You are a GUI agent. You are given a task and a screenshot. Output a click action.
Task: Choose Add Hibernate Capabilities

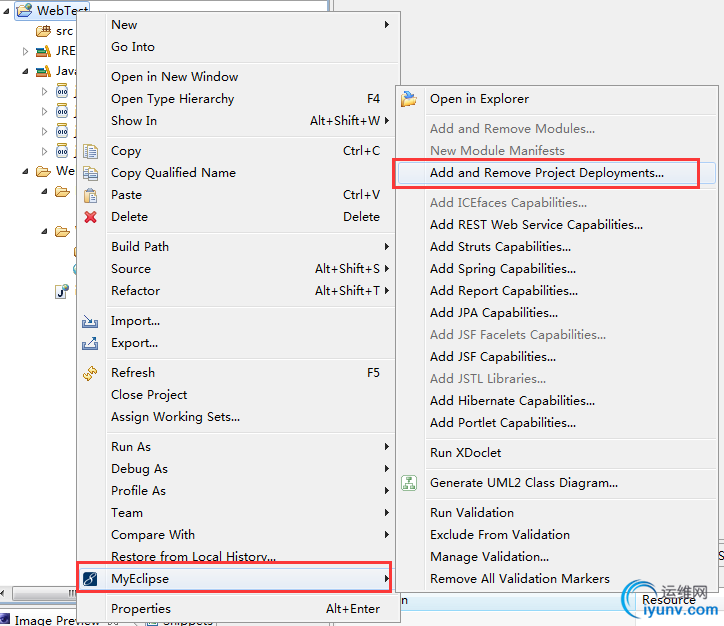512,401
